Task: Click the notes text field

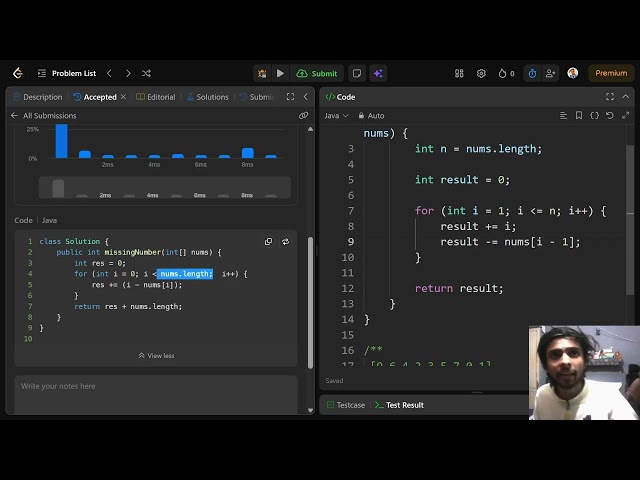Action: pyautogui.click(x=156, y=394)
